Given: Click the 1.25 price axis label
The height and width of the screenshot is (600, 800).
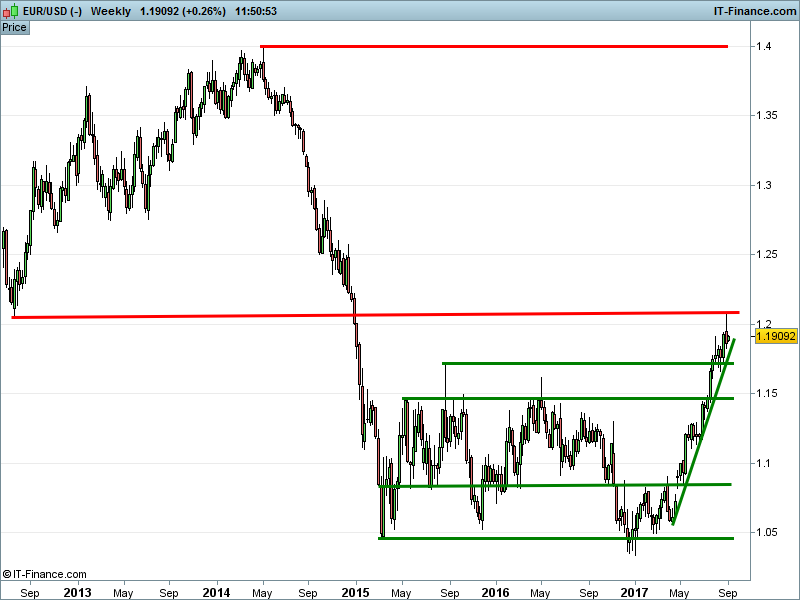Looking at the screenshot, I should (767, 254).
